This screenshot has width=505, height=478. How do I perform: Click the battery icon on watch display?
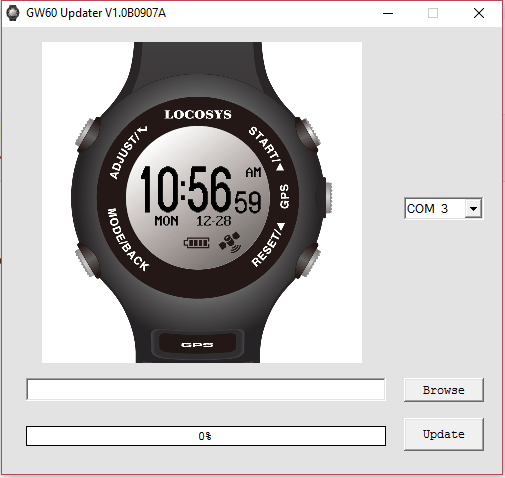(x=197, y=242)
